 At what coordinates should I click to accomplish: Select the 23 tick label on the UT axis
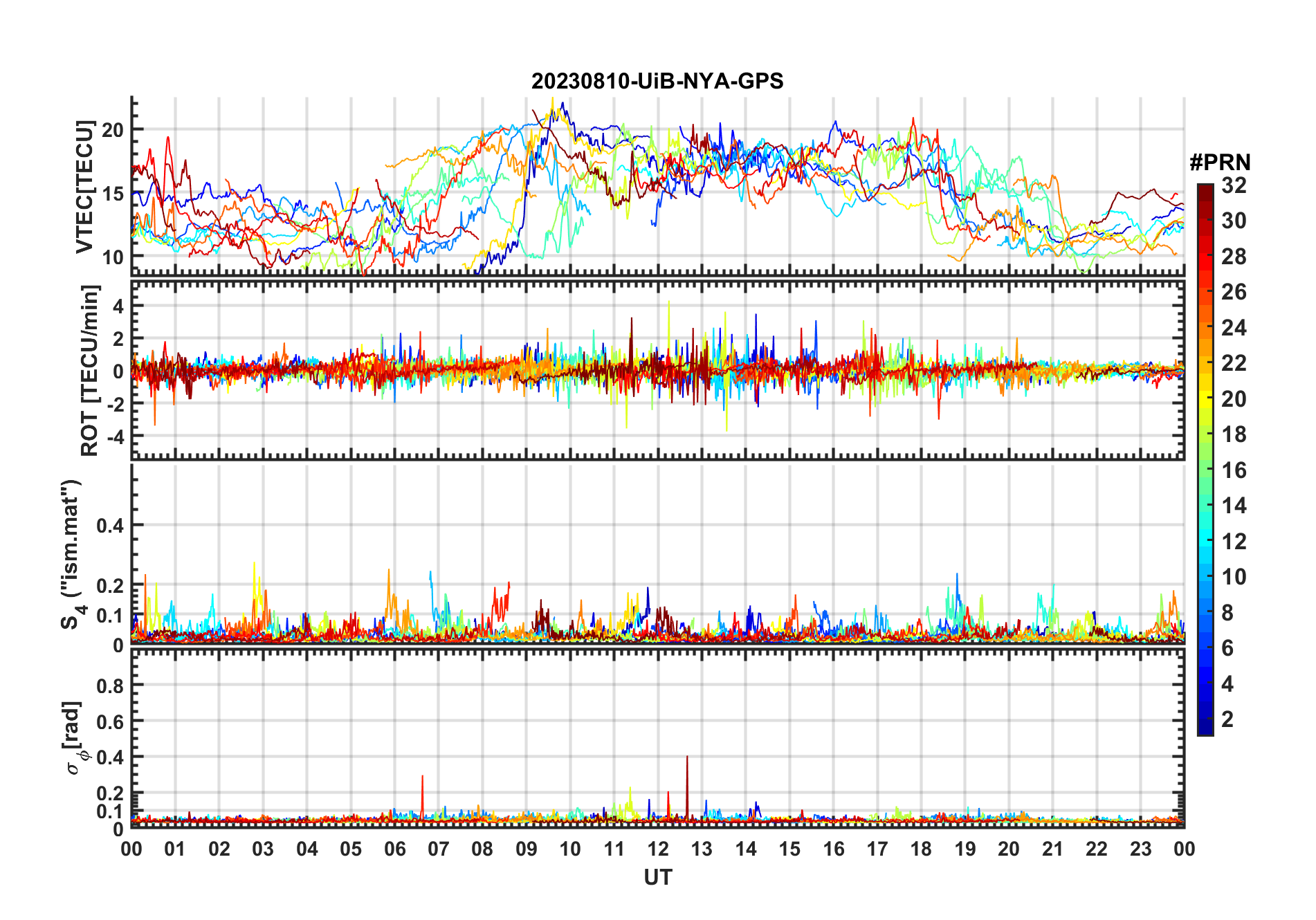click(1140, 849)
